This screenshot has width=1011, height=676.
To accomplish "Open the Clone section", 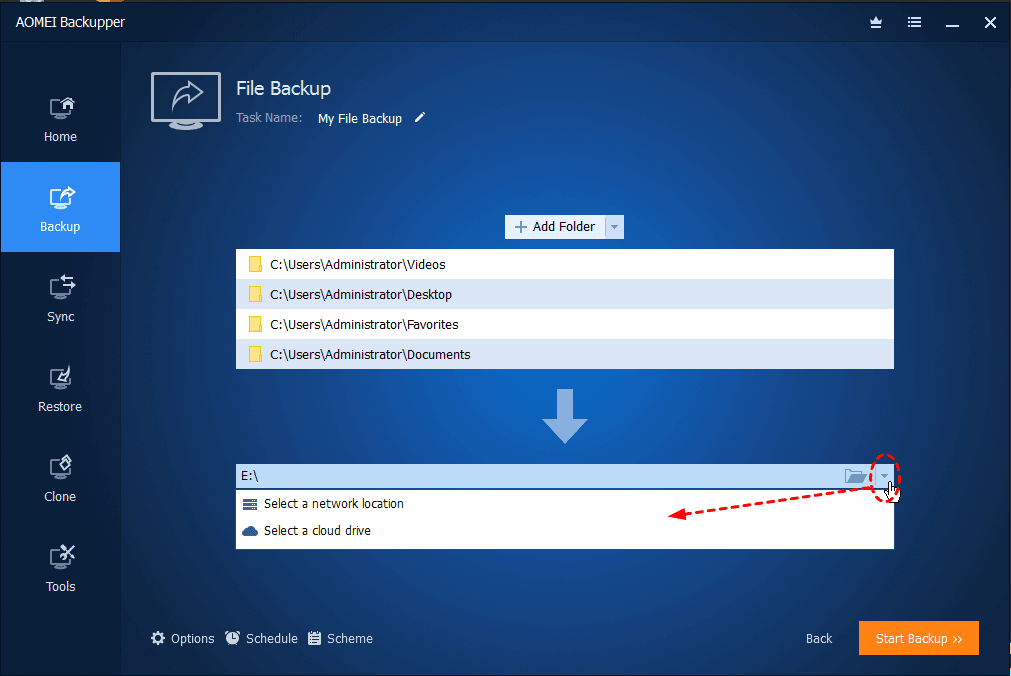I will 61,479.
